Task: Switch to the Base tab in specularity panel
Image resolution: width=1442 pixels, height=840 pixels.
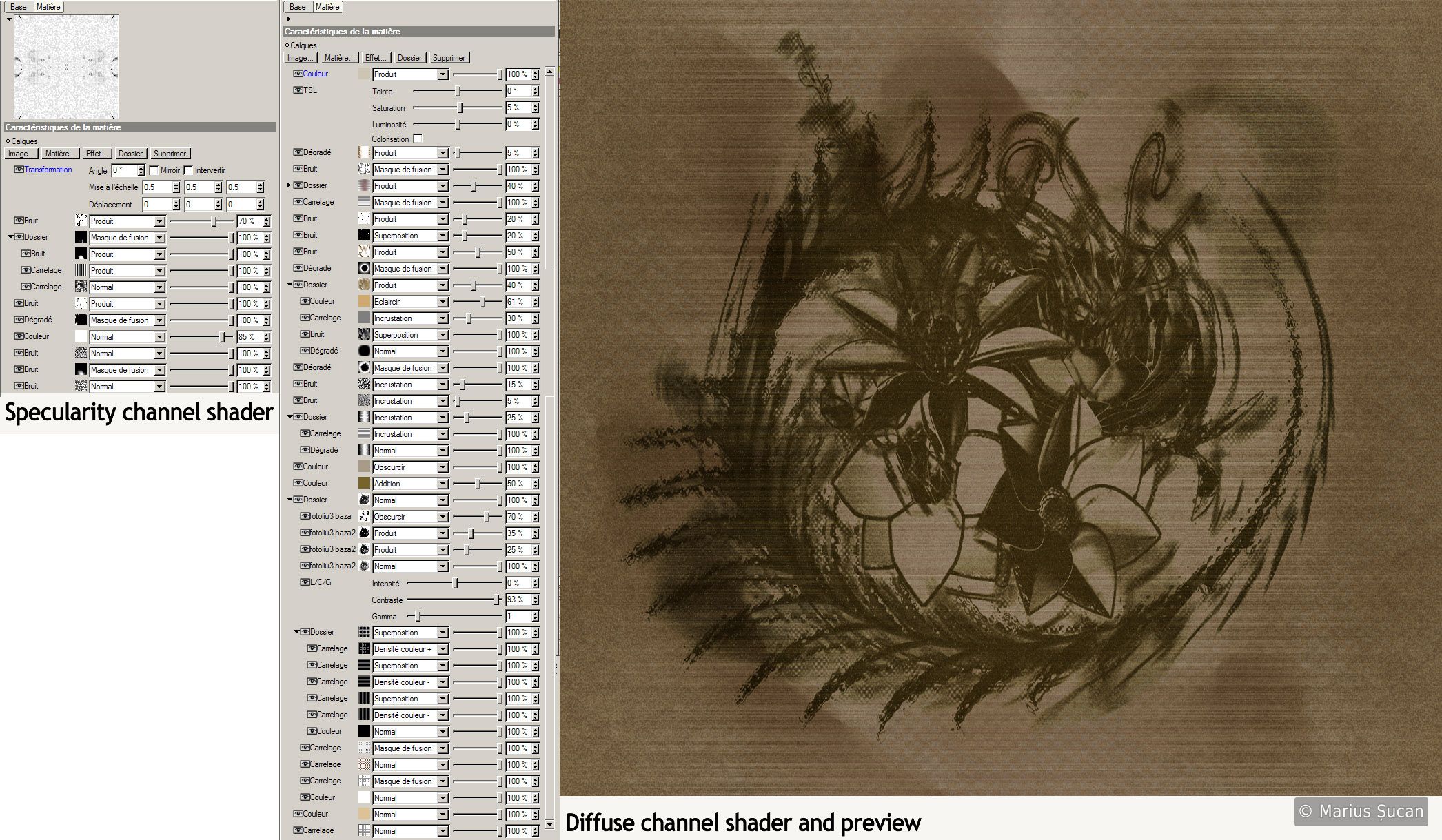Action: [19, 7]
